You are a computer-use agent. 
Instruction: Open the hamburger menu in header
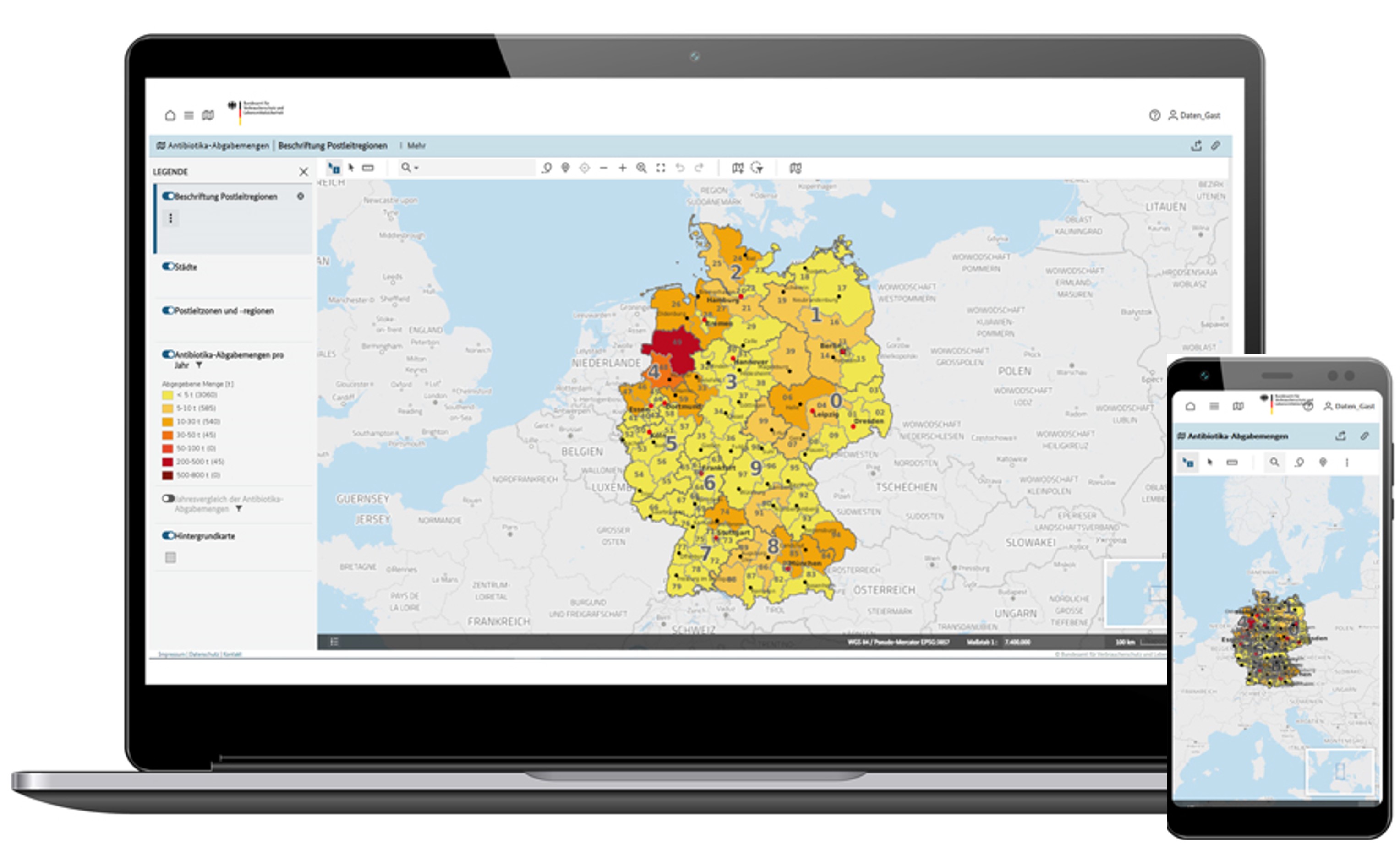coord(189,115)
